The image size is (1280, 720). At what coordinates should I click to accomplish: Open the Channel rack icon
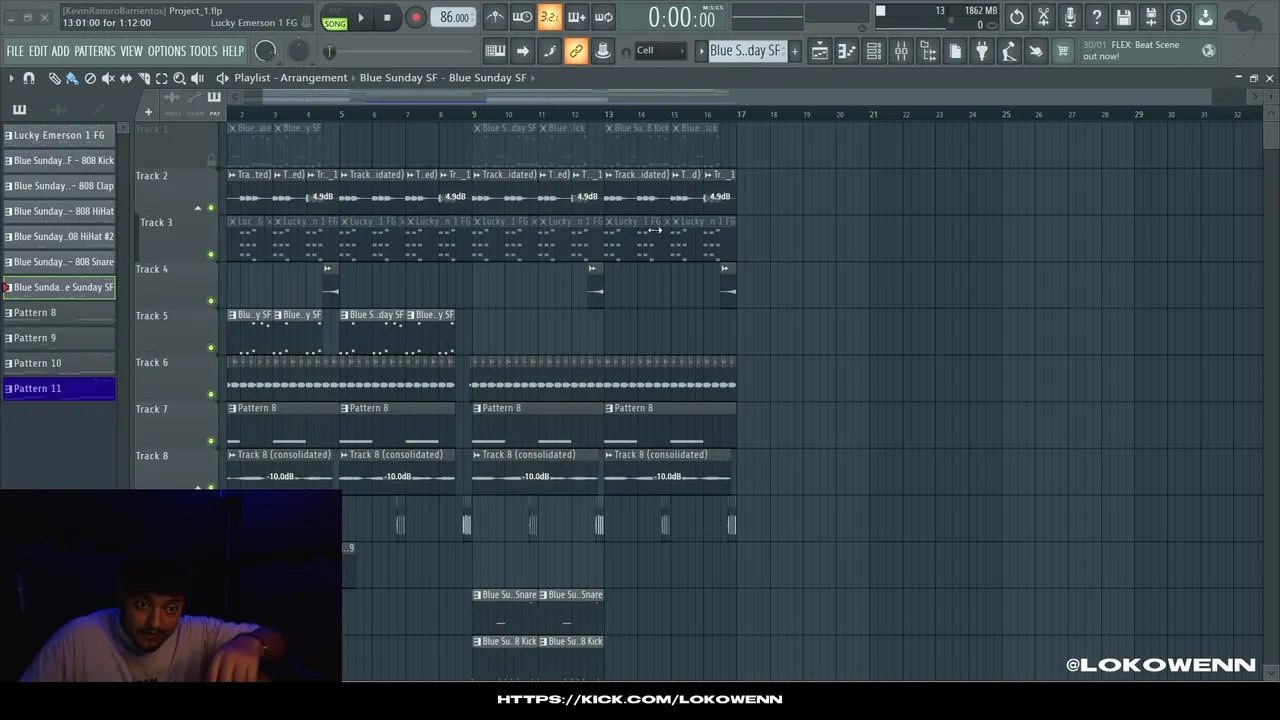point(873,51)
